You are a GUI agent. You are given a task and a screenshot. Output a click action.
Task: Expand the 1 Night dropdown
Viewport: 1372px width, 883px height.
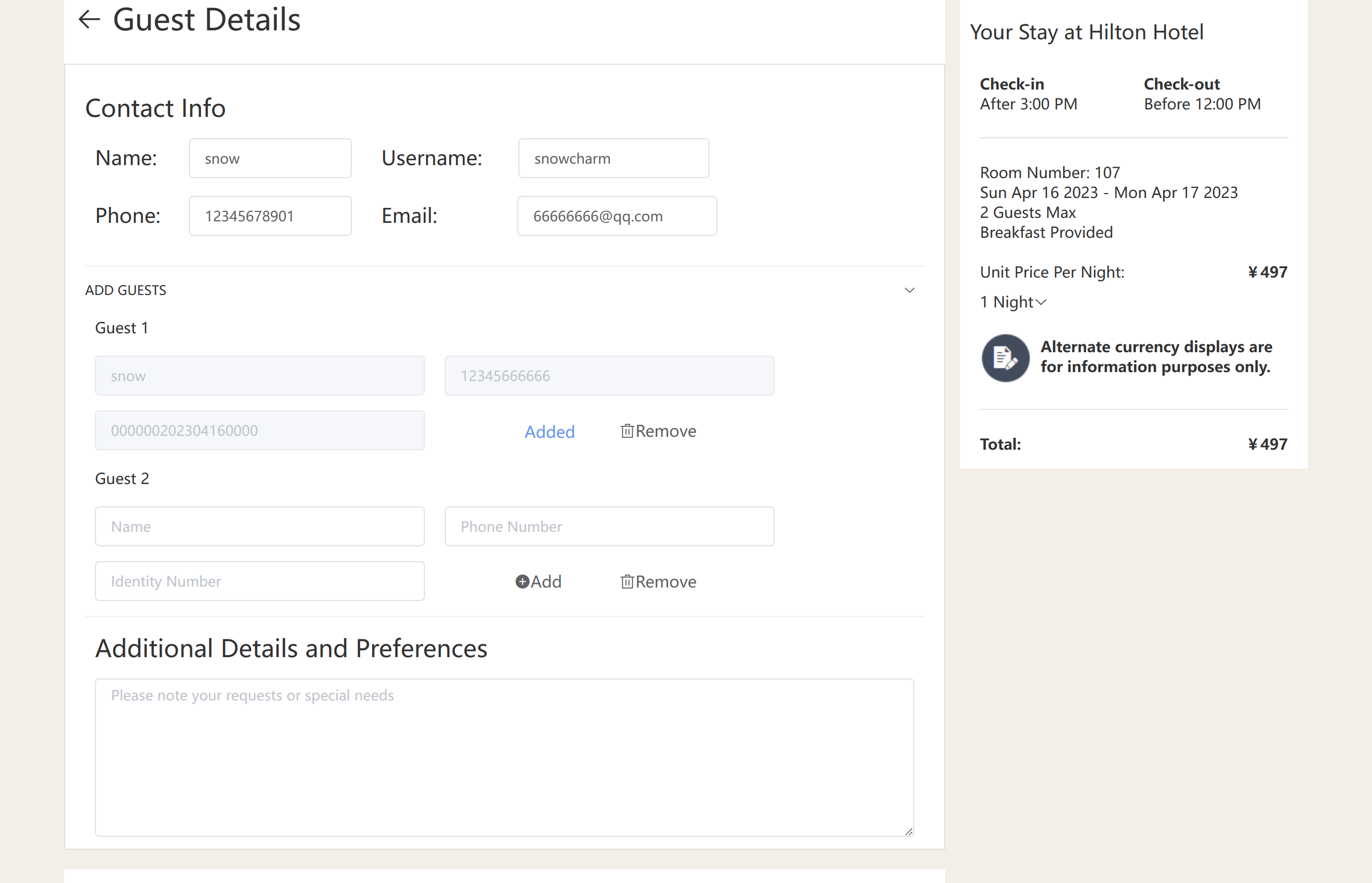tap(1013, 301)
